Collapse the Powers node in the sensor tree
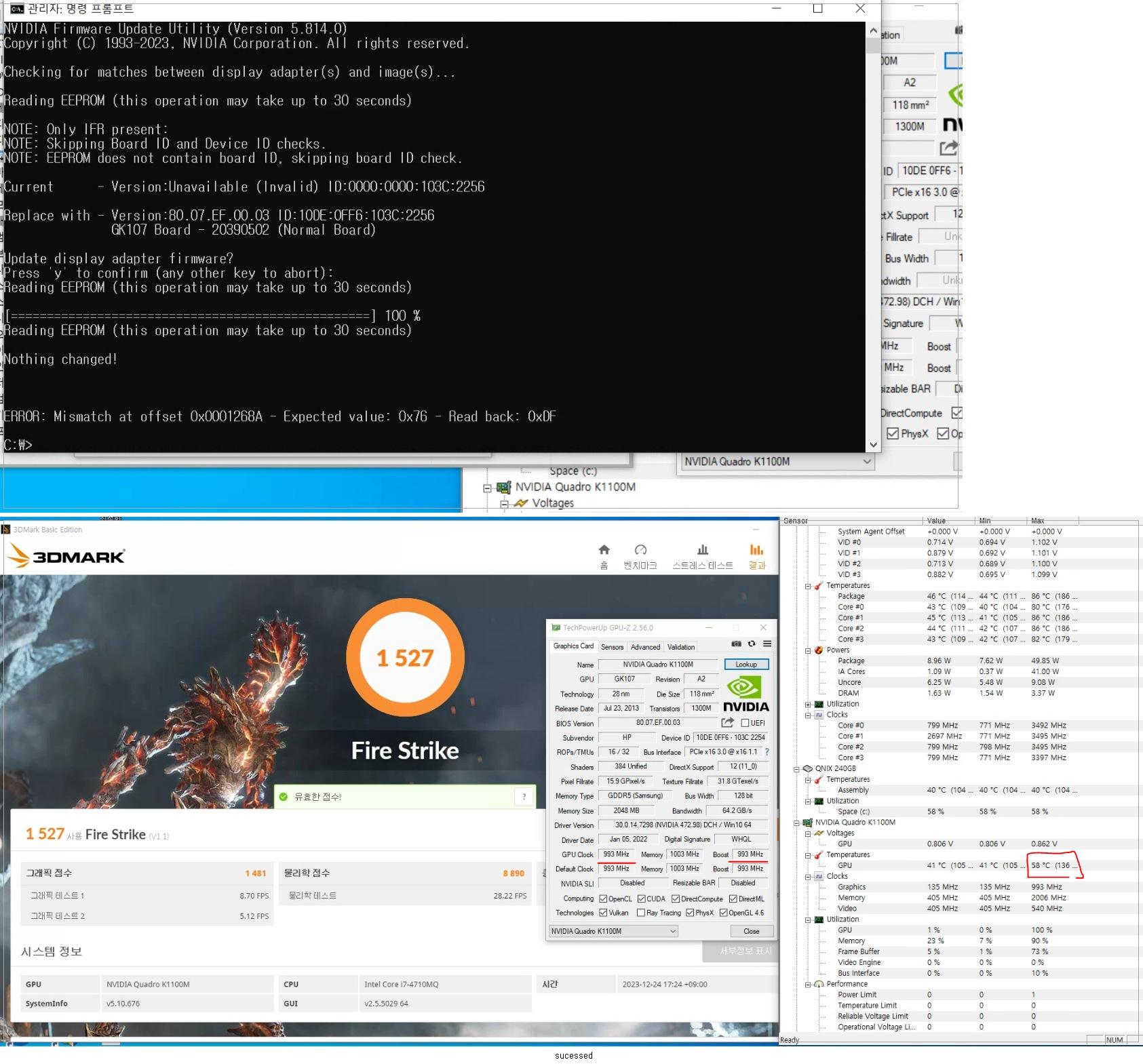 click(808, 650)
